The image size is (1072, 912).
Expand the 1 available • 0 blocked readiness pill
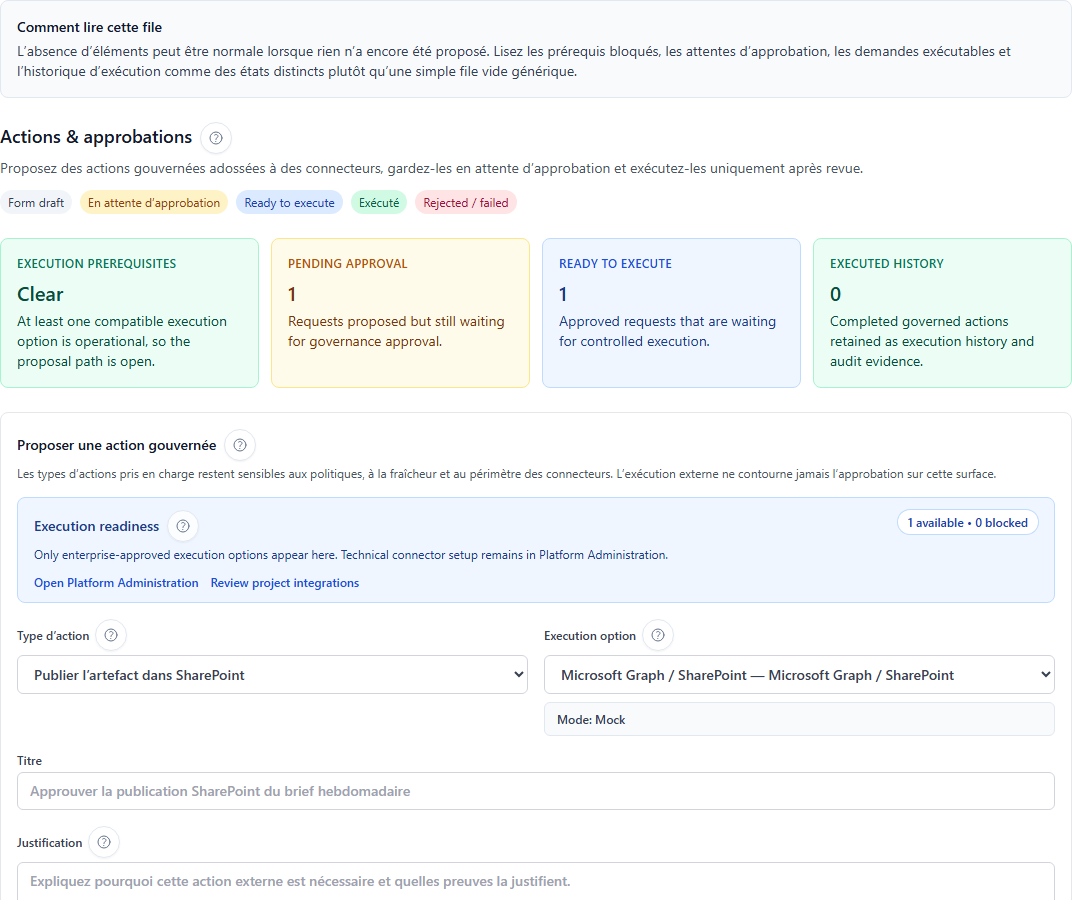coord(967,521)
